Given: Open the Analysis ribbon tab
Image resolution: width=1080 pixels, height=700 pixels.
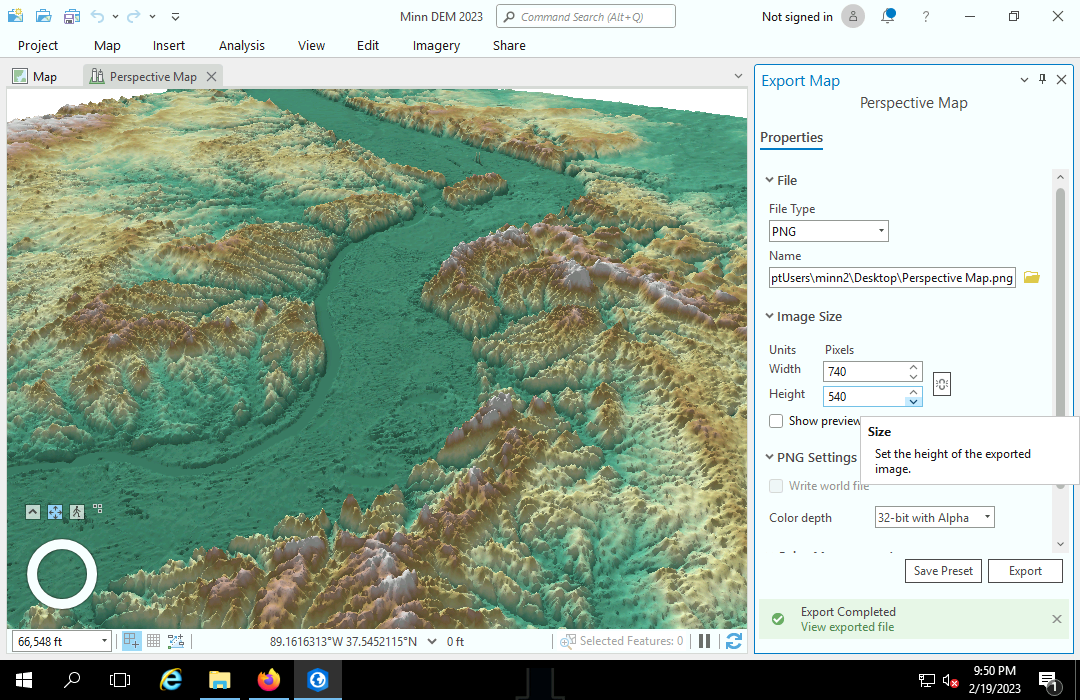Looking at the screenshot, I should [x=242, y=45].
